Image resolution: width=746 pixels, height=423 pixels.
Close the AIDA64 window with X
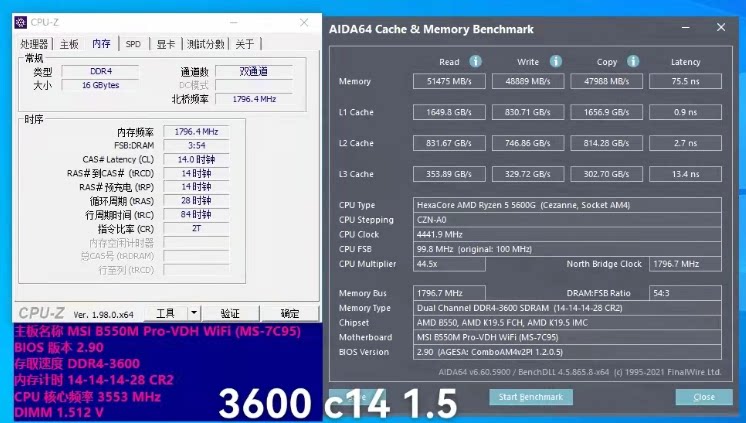click(721, 28)
